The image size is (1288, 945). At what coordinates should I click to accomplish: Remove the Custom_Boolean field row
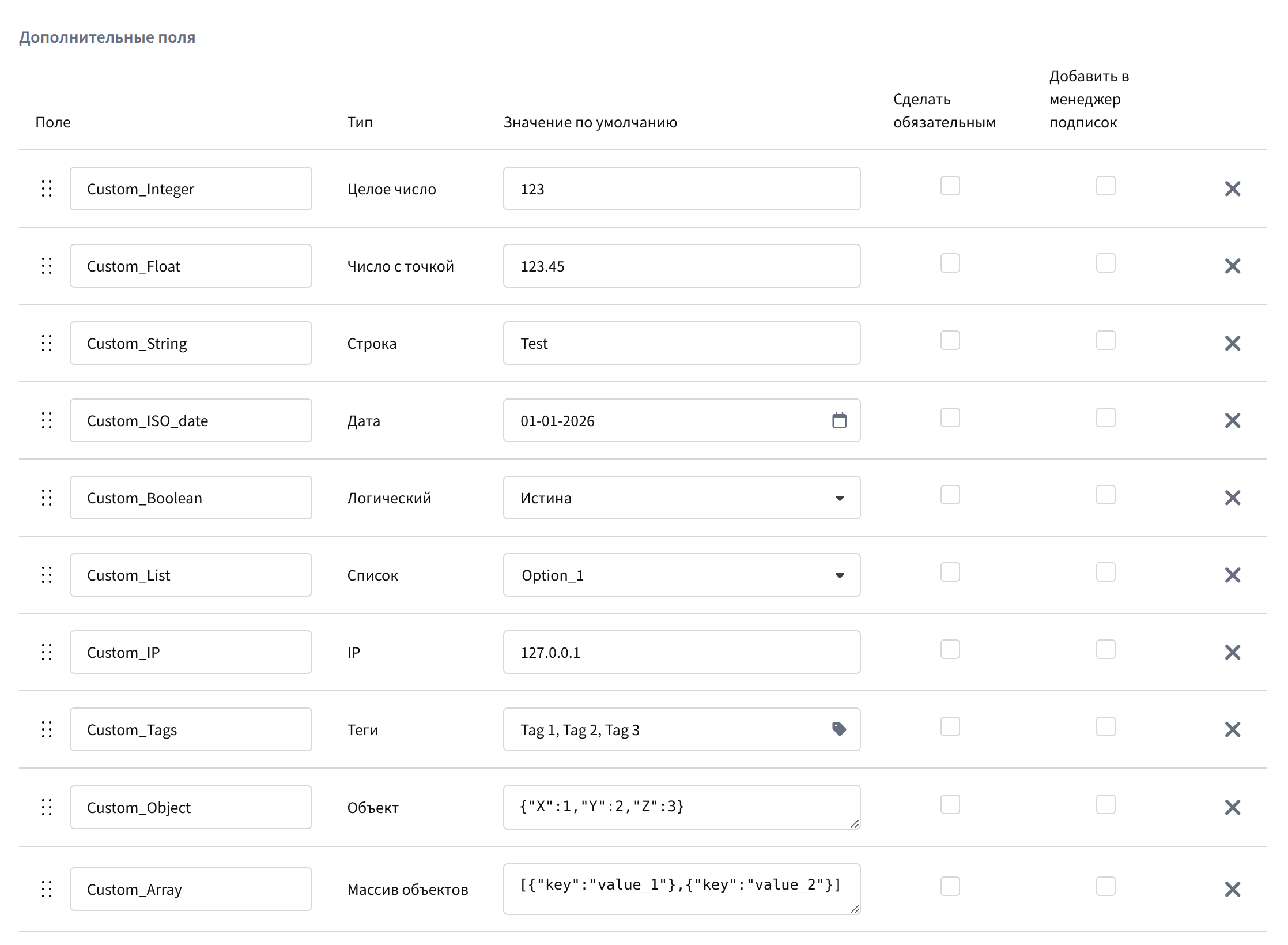1232,498
